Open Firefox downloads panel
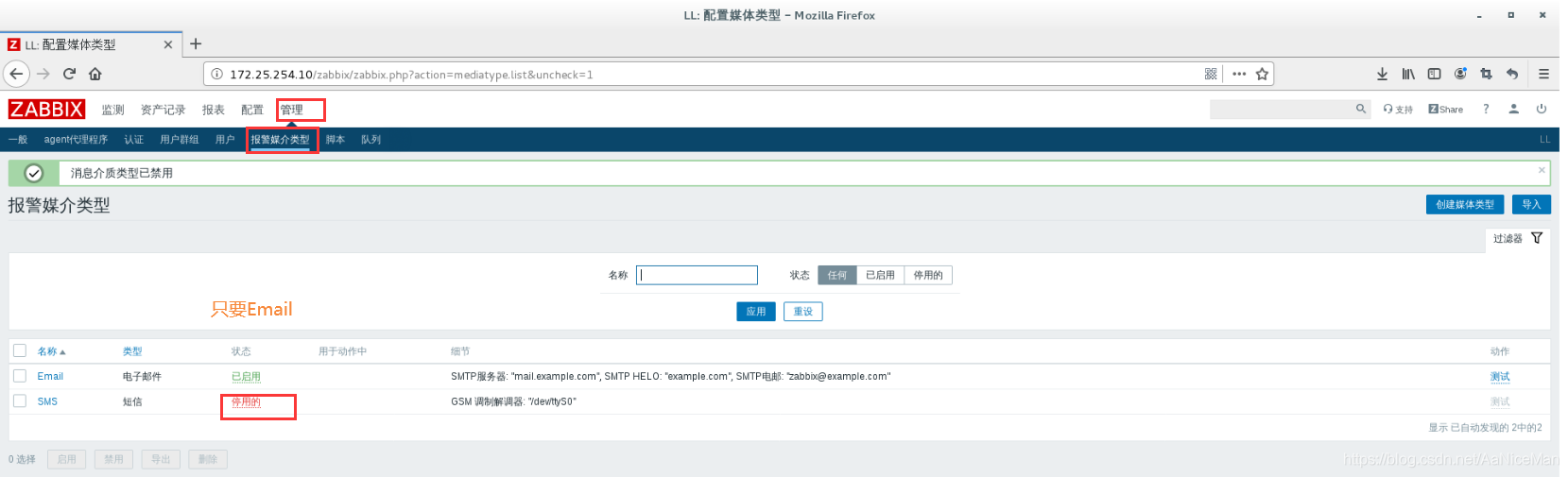This screenshot has height=477, width=1568. pos(1382,74)
